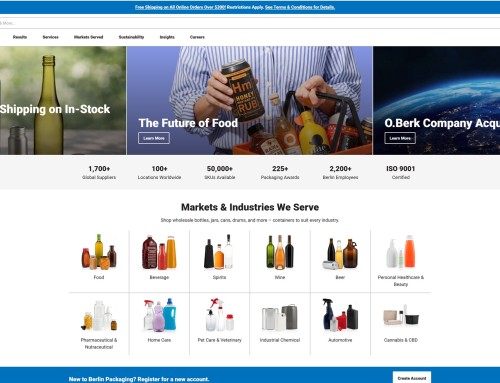Open the Markets Served menu

coord(88,37)
